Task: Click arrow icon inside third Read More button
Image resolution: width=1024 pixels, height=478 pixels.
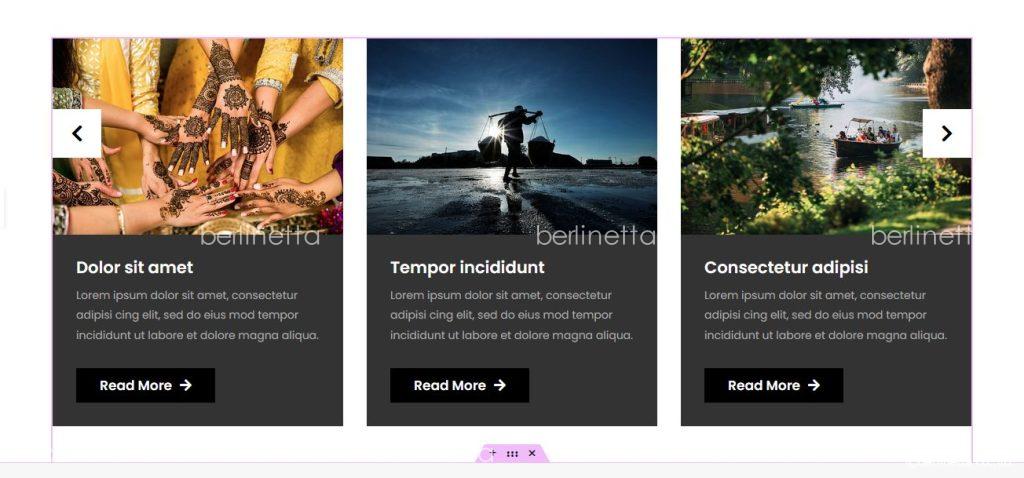Action: [x=814, y=385]
